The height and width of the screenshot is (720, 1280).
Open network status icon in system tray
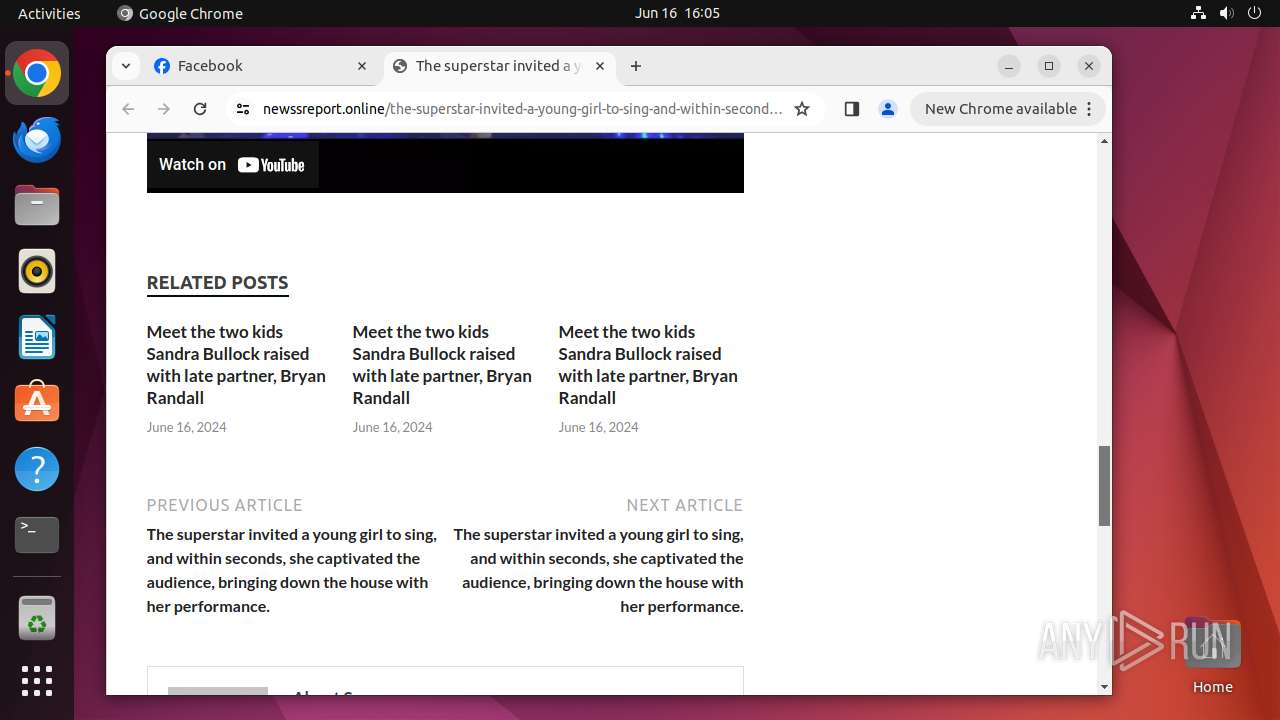(1198, 13)
